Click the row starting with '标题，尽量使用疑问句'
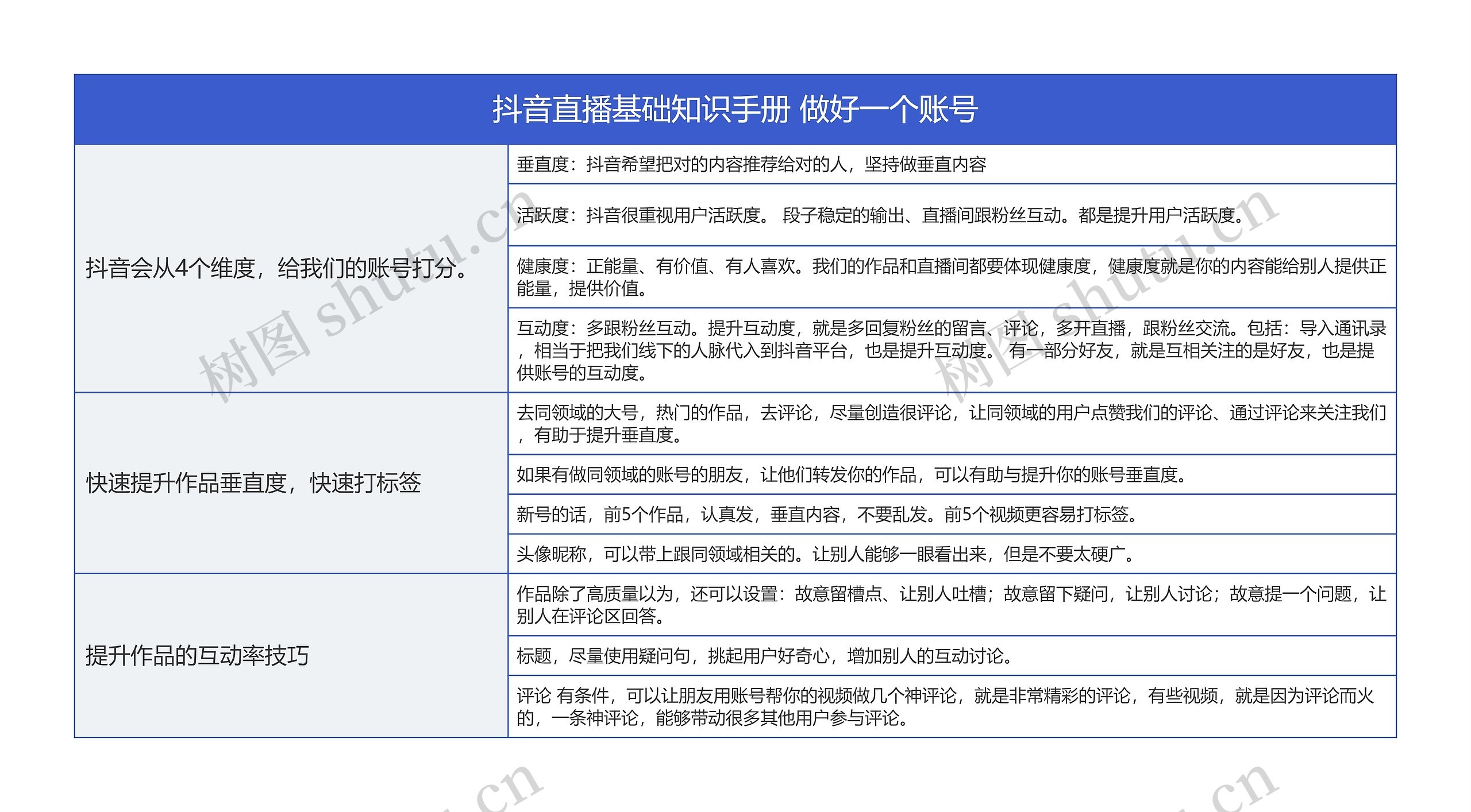This screenshot has height=812, width=1471. [952, 655]
